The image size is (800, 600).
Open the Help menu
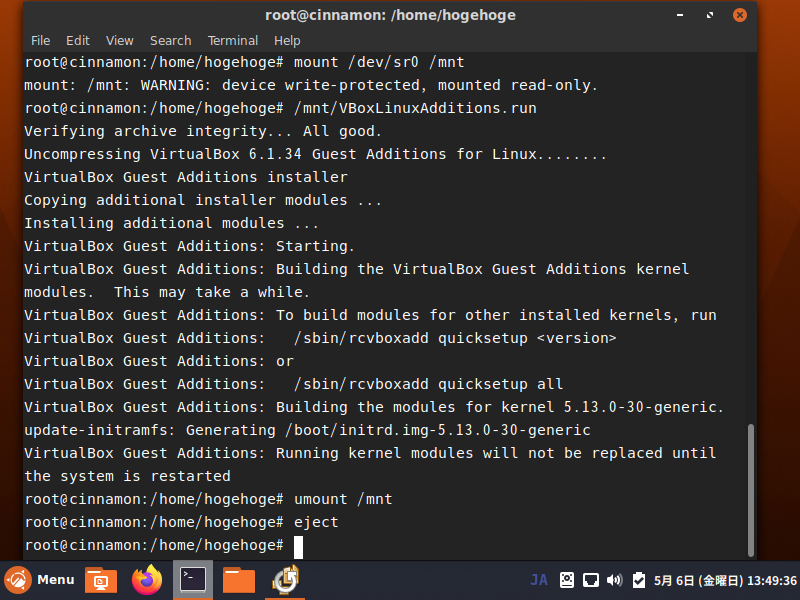pos(287,41)
